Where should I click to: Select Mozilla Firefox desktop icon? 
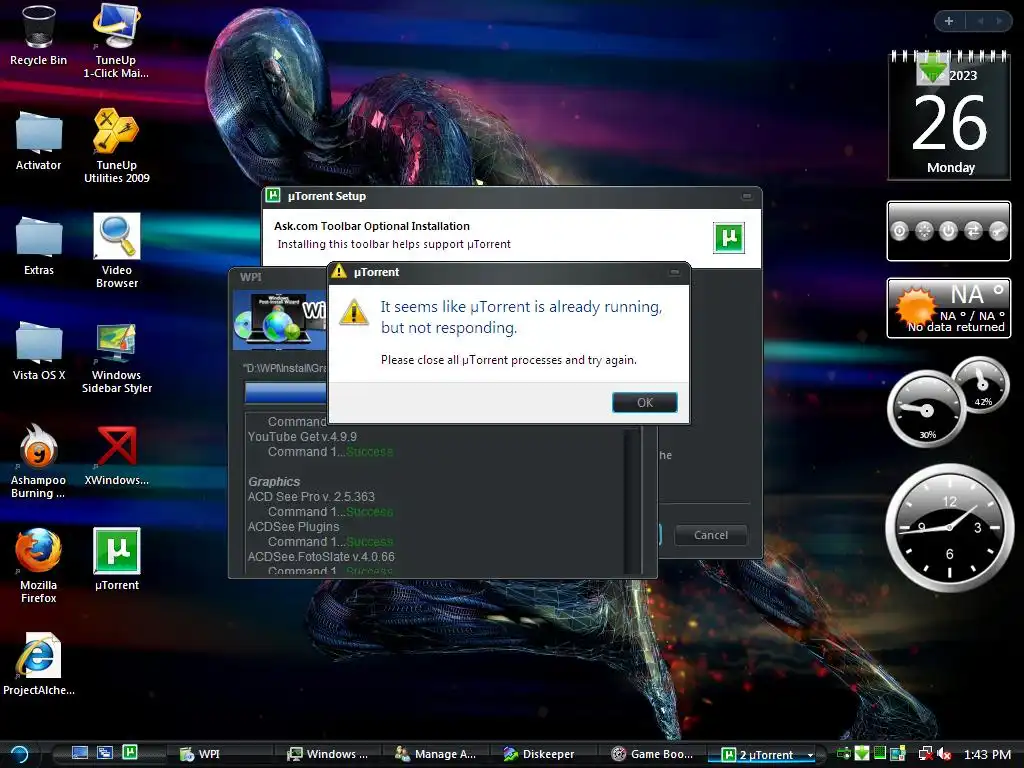39,566
